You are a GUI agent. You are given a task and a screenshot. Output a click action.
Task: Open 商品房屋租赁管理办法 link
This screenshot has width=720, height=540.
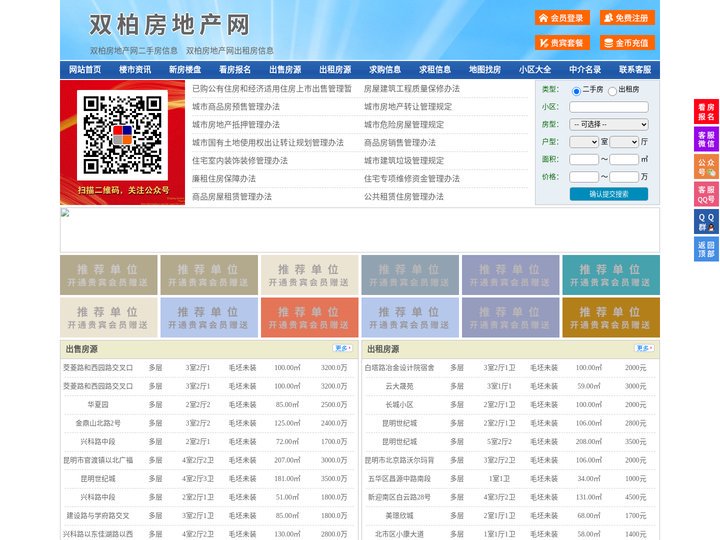click(x=232, y=197)
